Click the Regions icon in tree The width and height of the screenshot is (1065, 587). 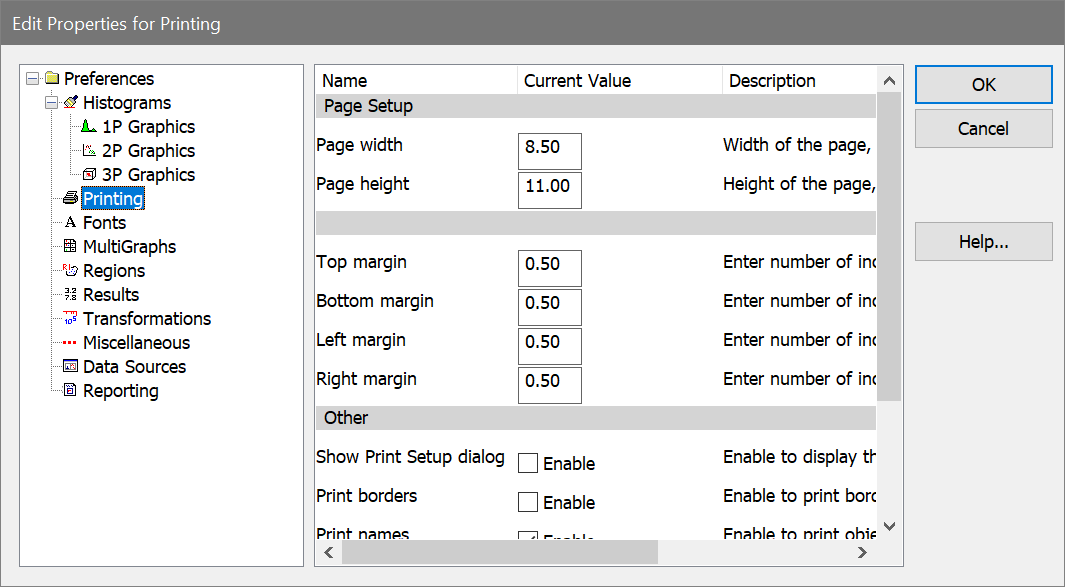[70, 271]
